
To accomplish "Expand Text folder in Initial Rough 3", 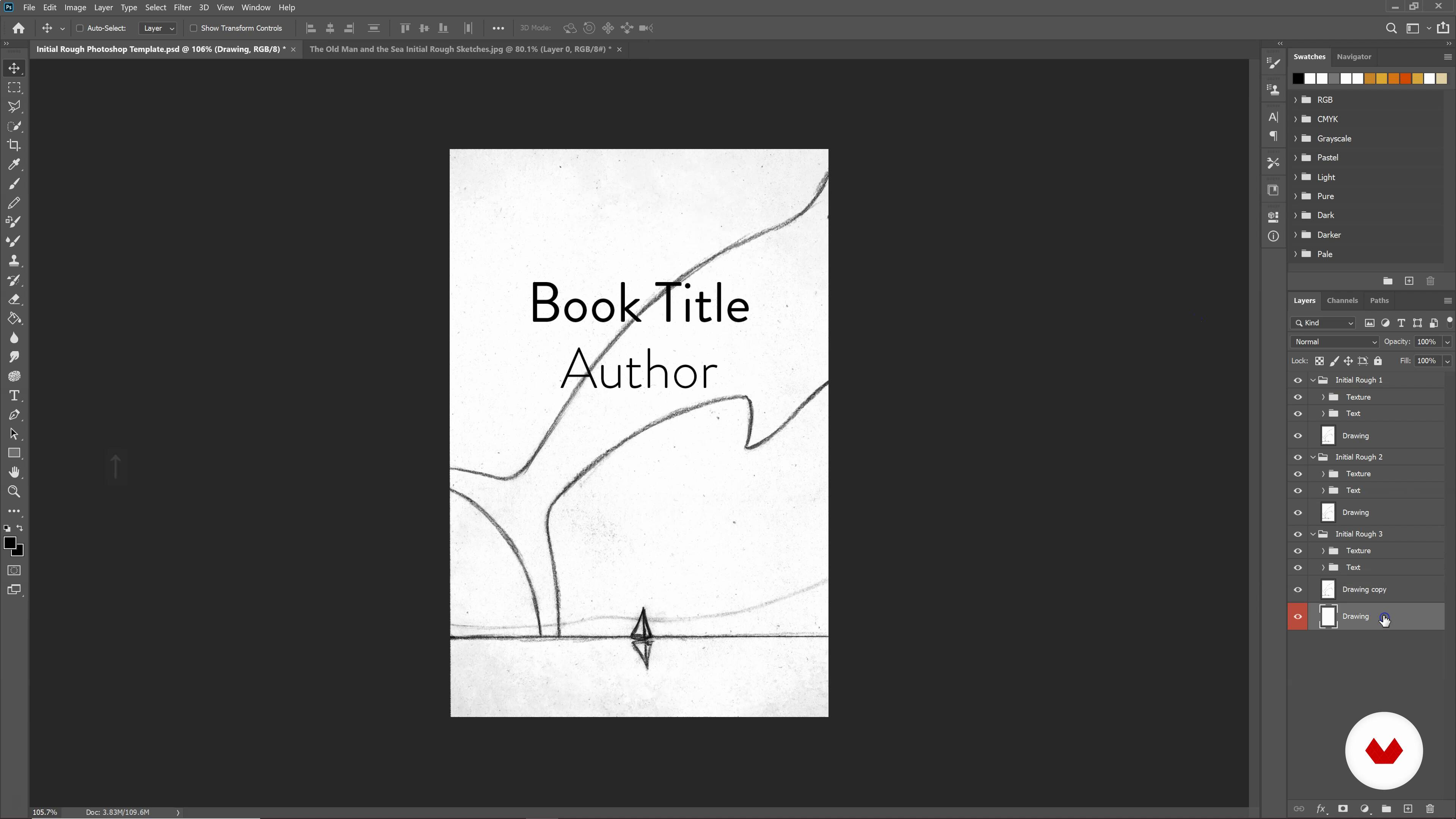I will [1323, 568].
